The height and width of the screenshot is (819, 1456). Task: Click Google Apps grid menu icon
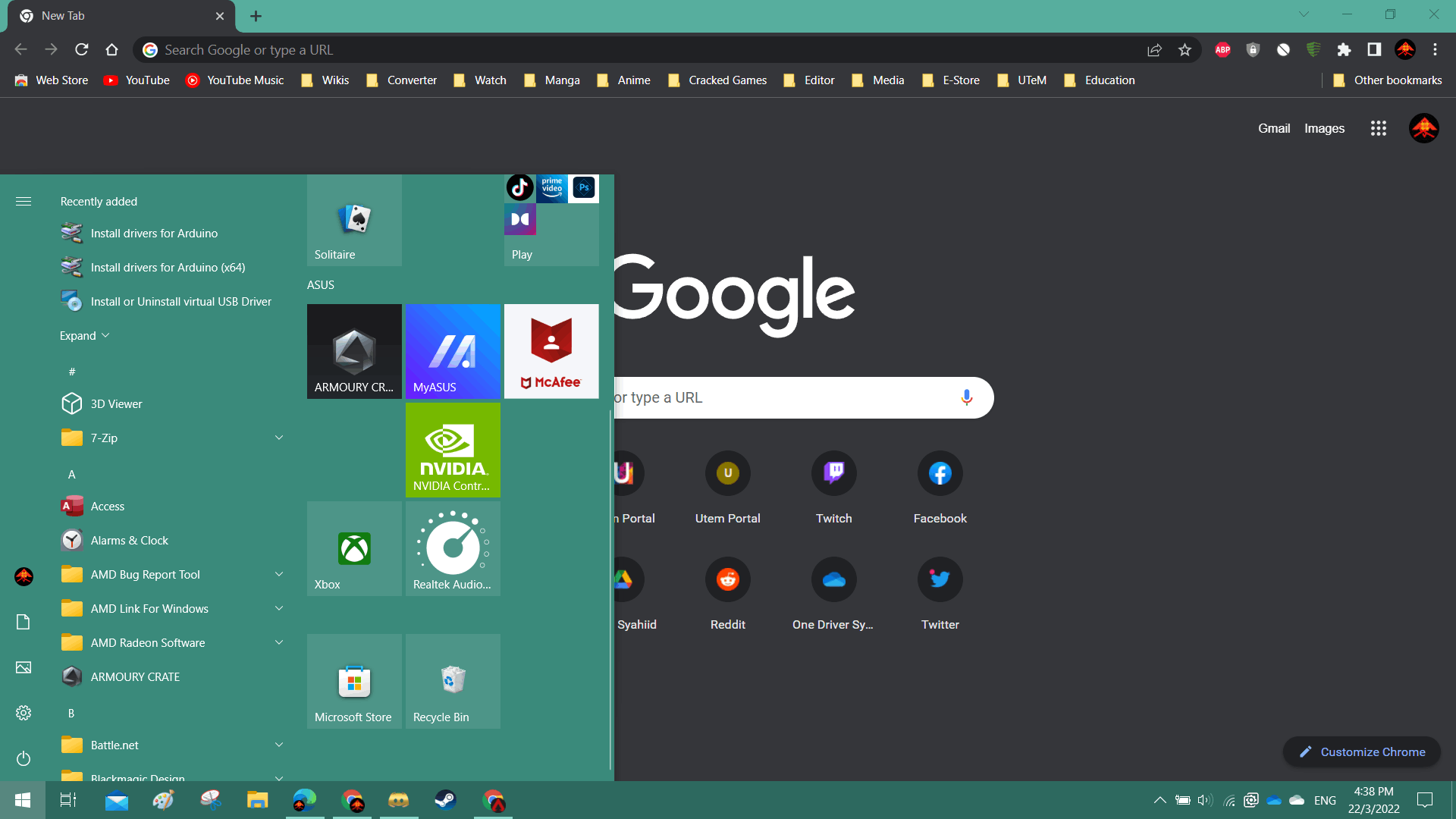tap(1378, 127)
